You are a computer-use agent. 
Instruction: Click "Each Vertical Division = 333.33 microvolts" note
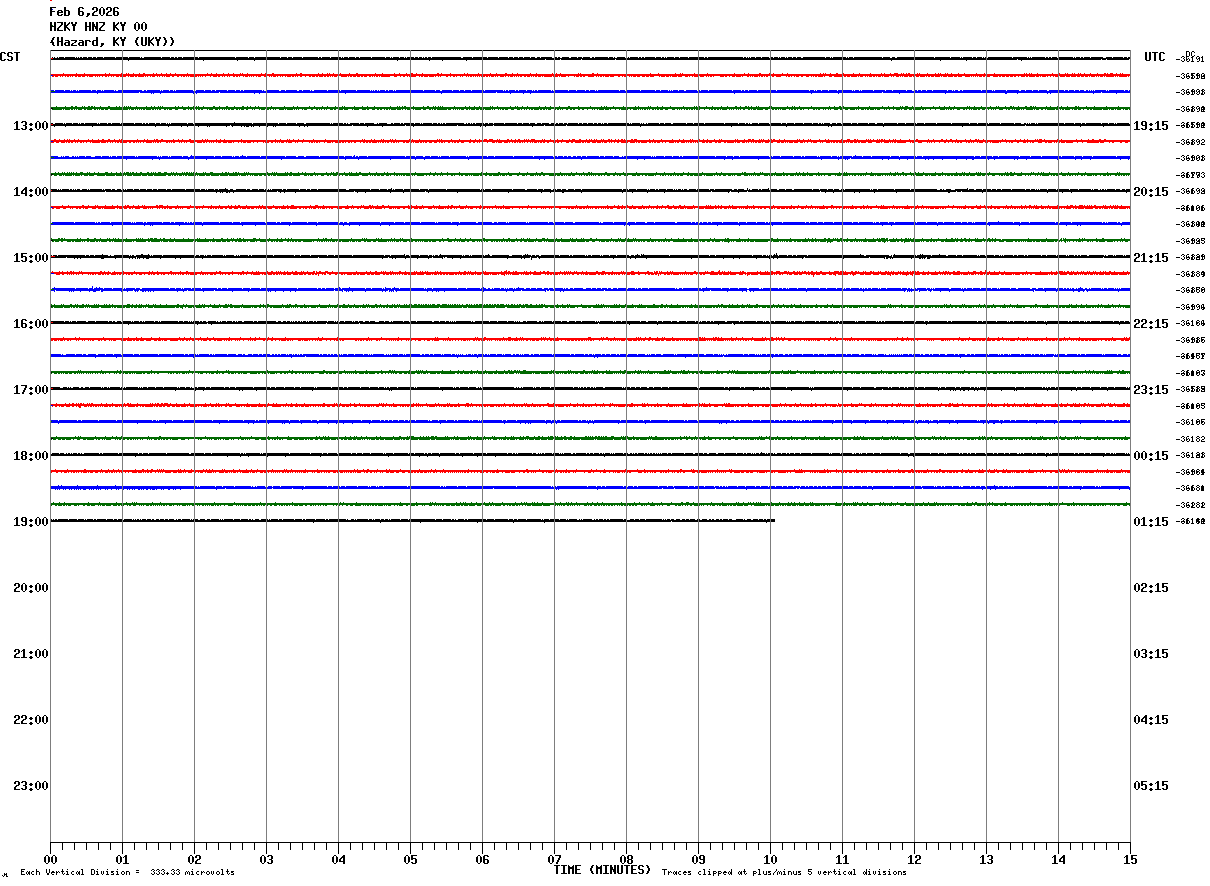[127, 873]
